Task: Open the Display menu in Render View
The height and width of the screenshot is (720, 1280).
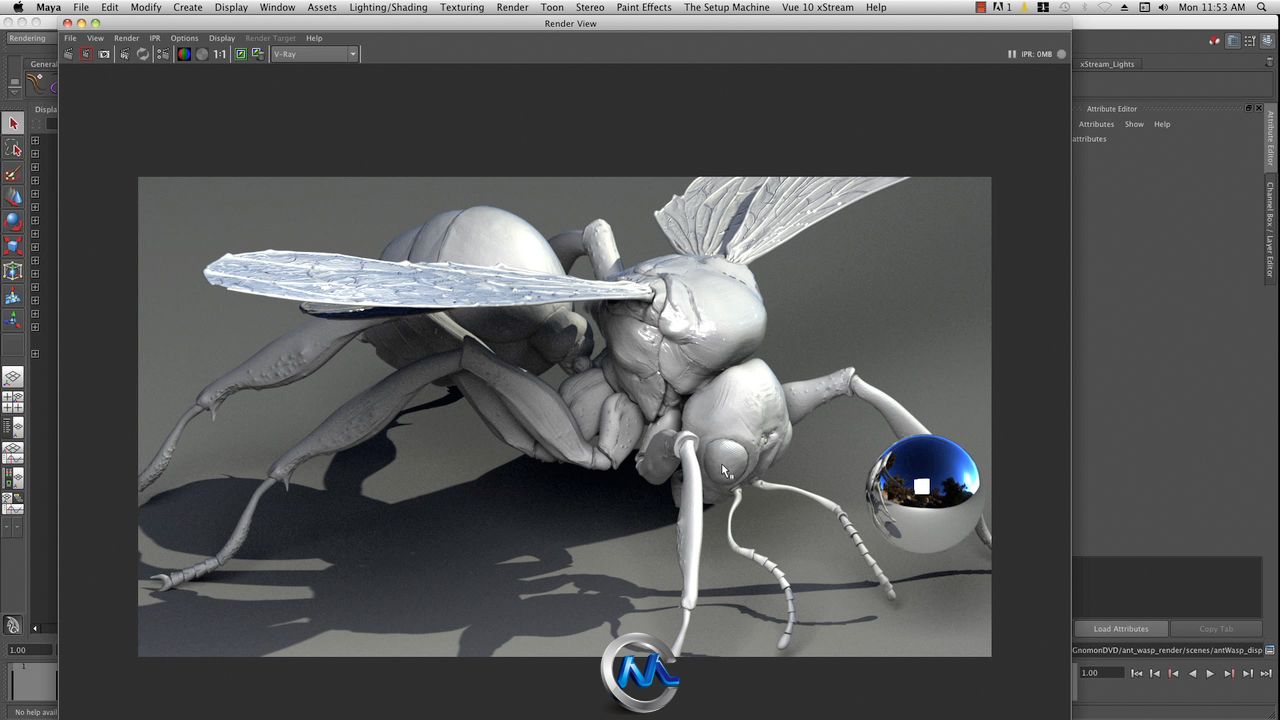Action: point(222,38)
